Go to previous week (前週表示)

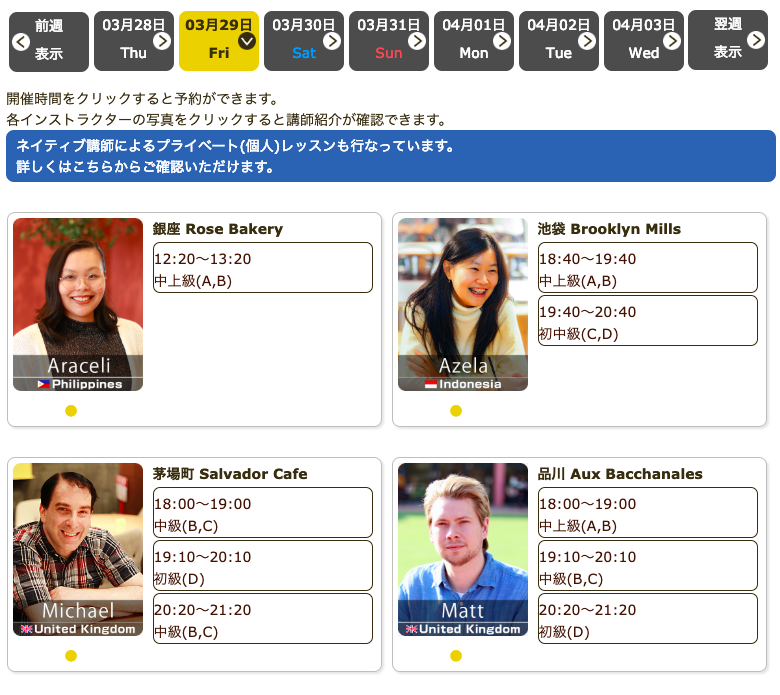click(48, 41)
